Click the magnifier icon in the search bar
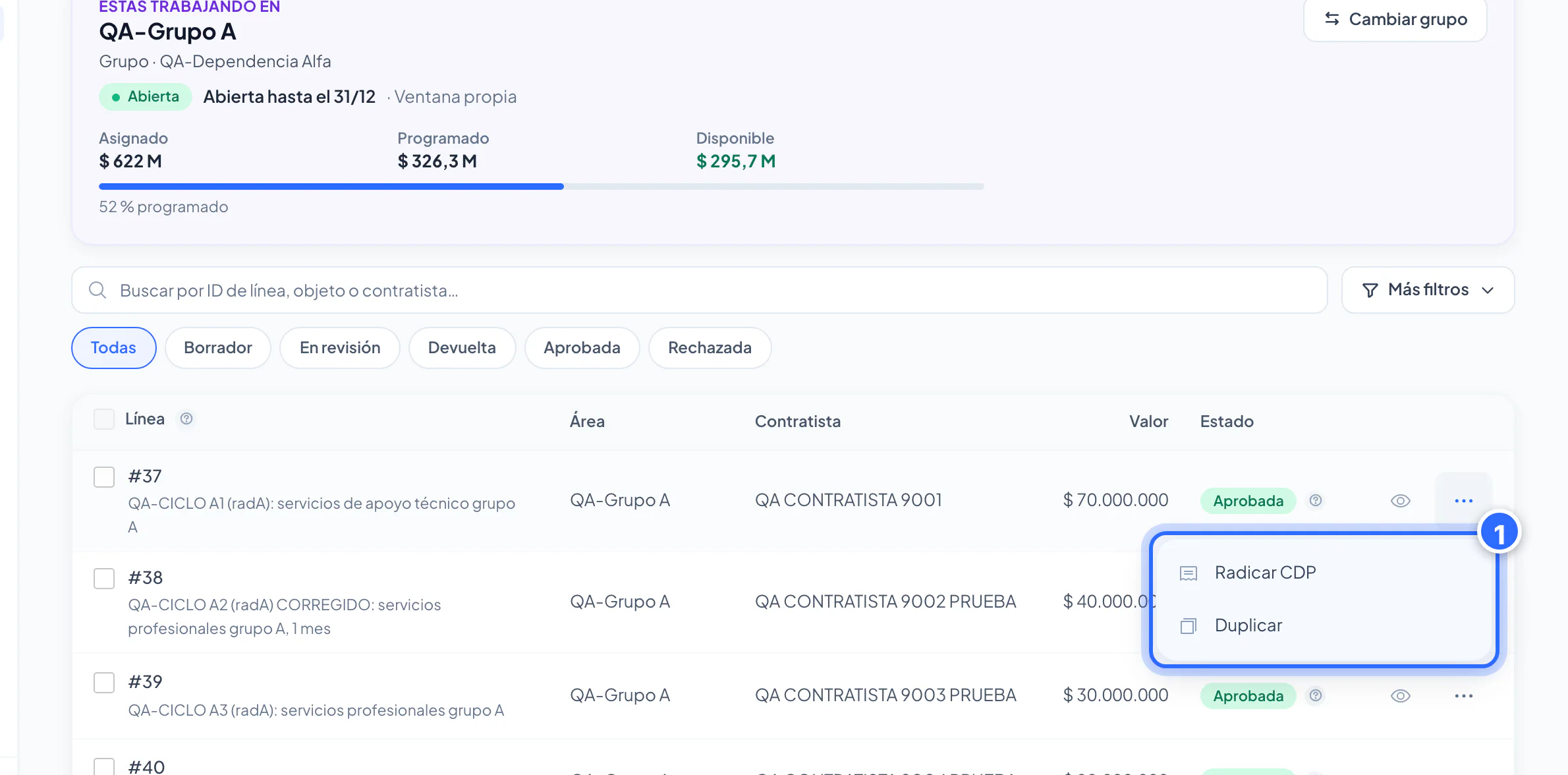Image resolution: width=1568 pixels, height=775 pixels. click(98, 290)
